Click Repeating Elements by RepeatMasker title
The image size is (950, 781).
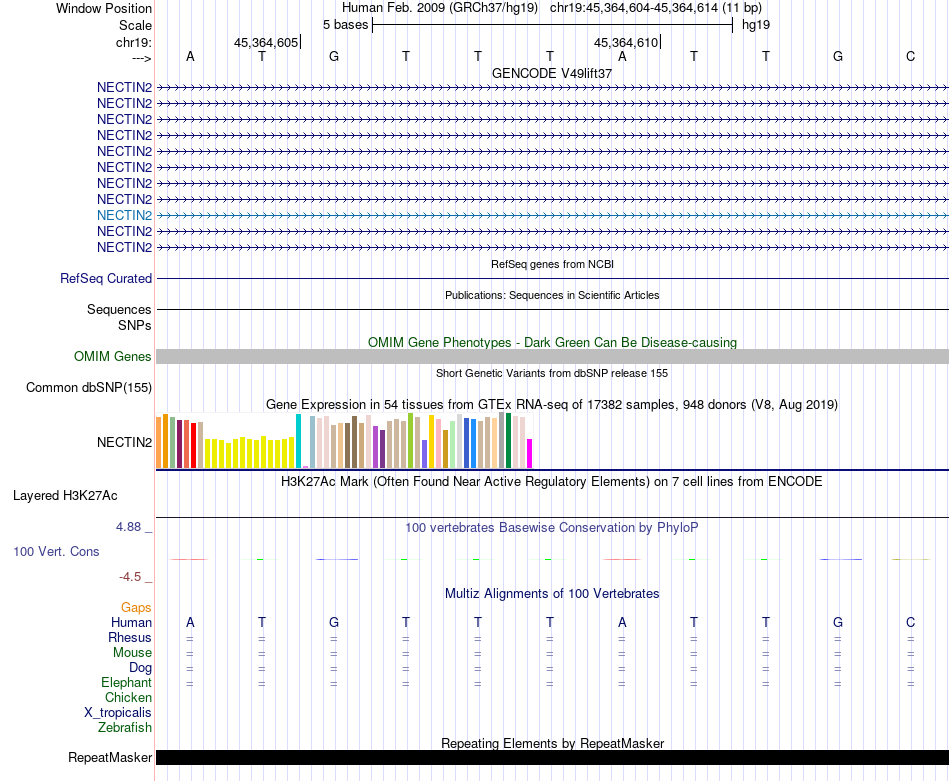(x=553, y=743)
